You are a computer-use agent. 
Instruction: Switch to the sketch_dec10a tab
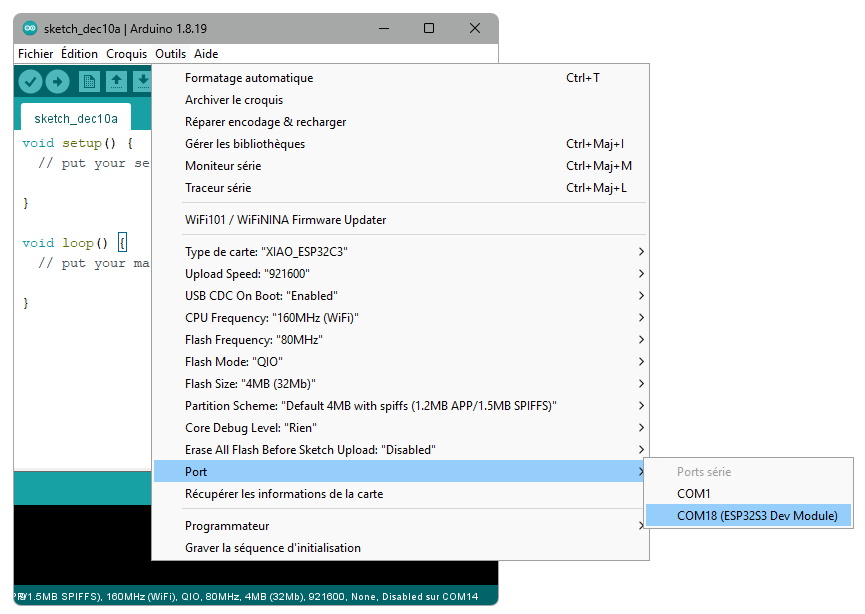(76, 118)
